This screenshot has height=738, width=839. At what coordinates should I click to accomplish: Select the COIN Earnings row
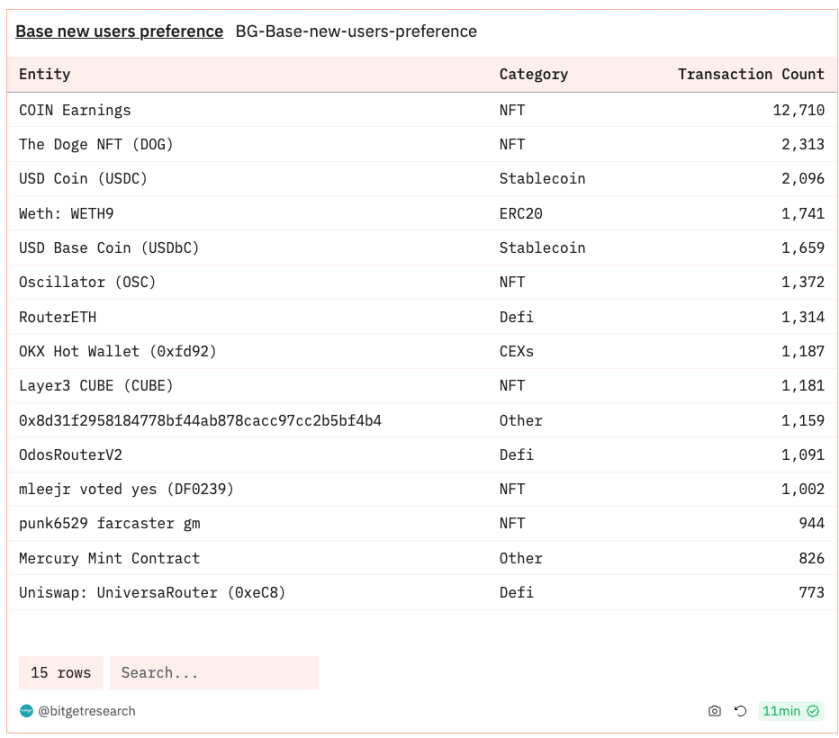point(422,110)
